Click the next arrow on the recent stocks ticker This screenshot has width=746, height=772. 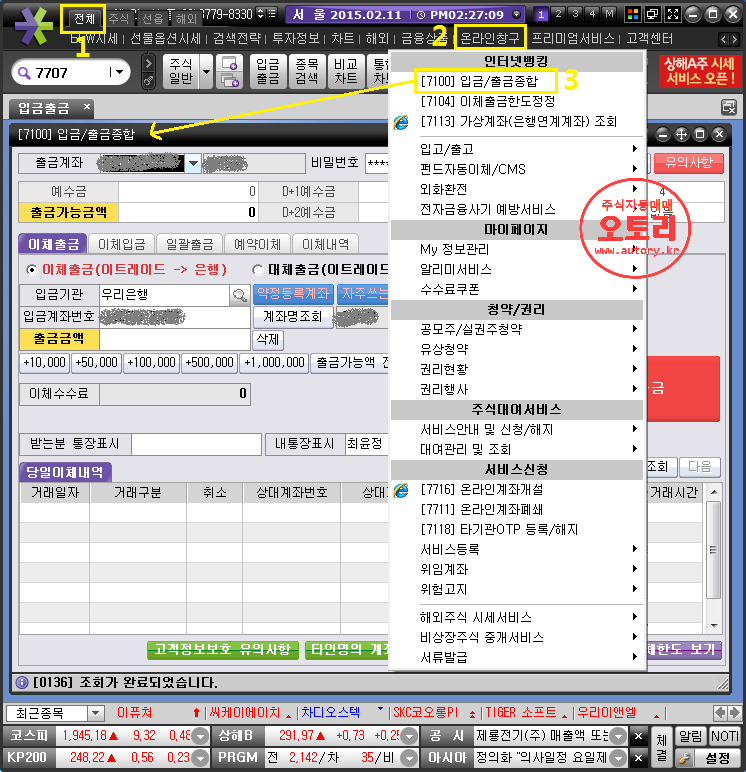734,712
